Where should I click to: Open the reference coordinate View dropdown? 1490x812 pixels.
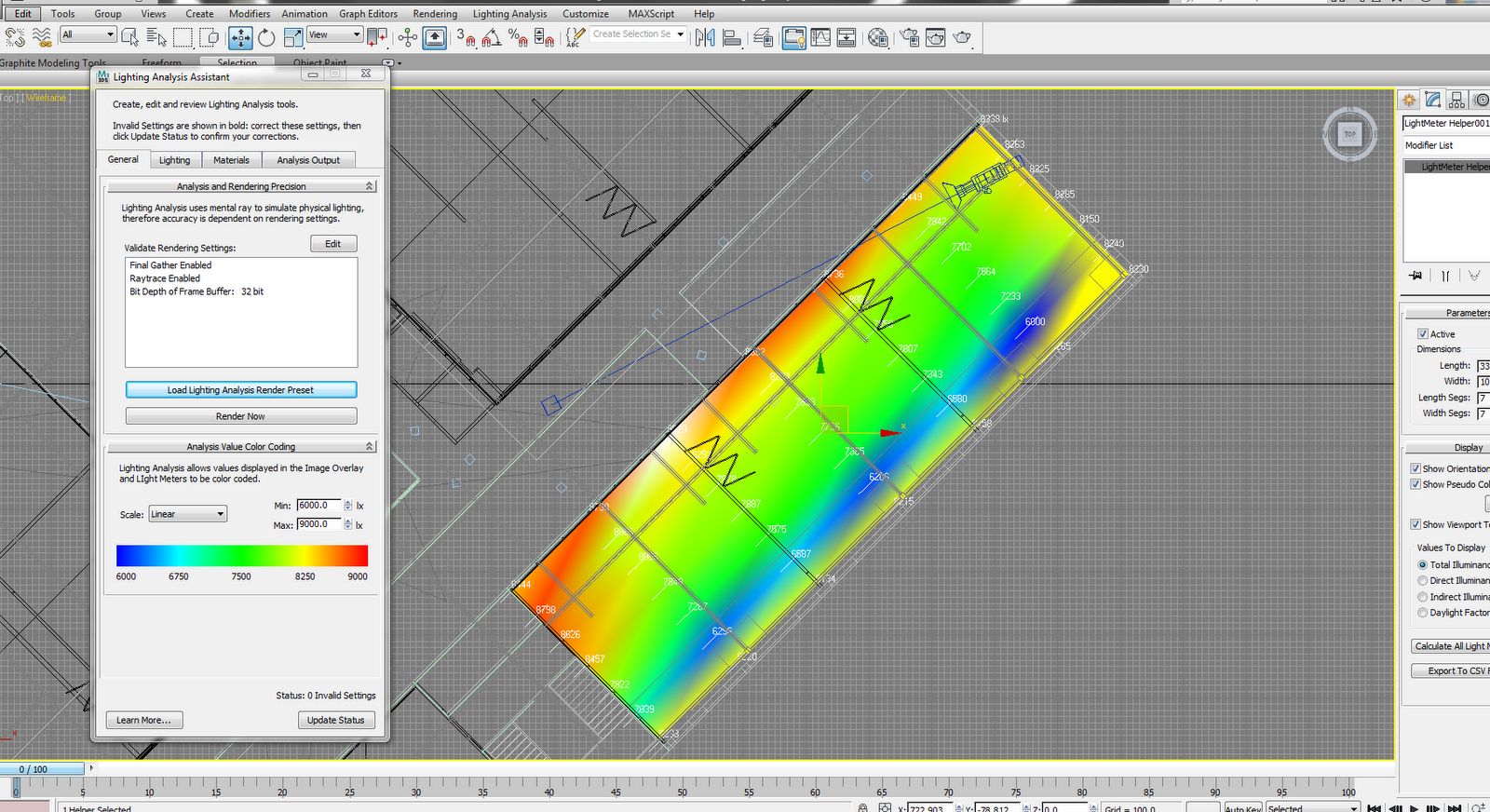click(334, 34)
